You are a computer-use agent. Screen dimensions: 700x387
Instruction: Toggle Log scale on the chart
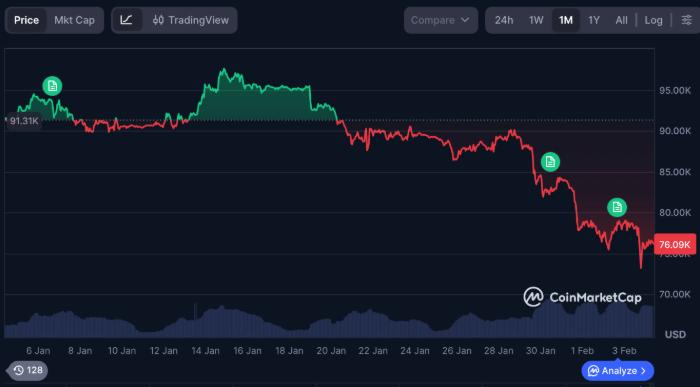(653, 20)
